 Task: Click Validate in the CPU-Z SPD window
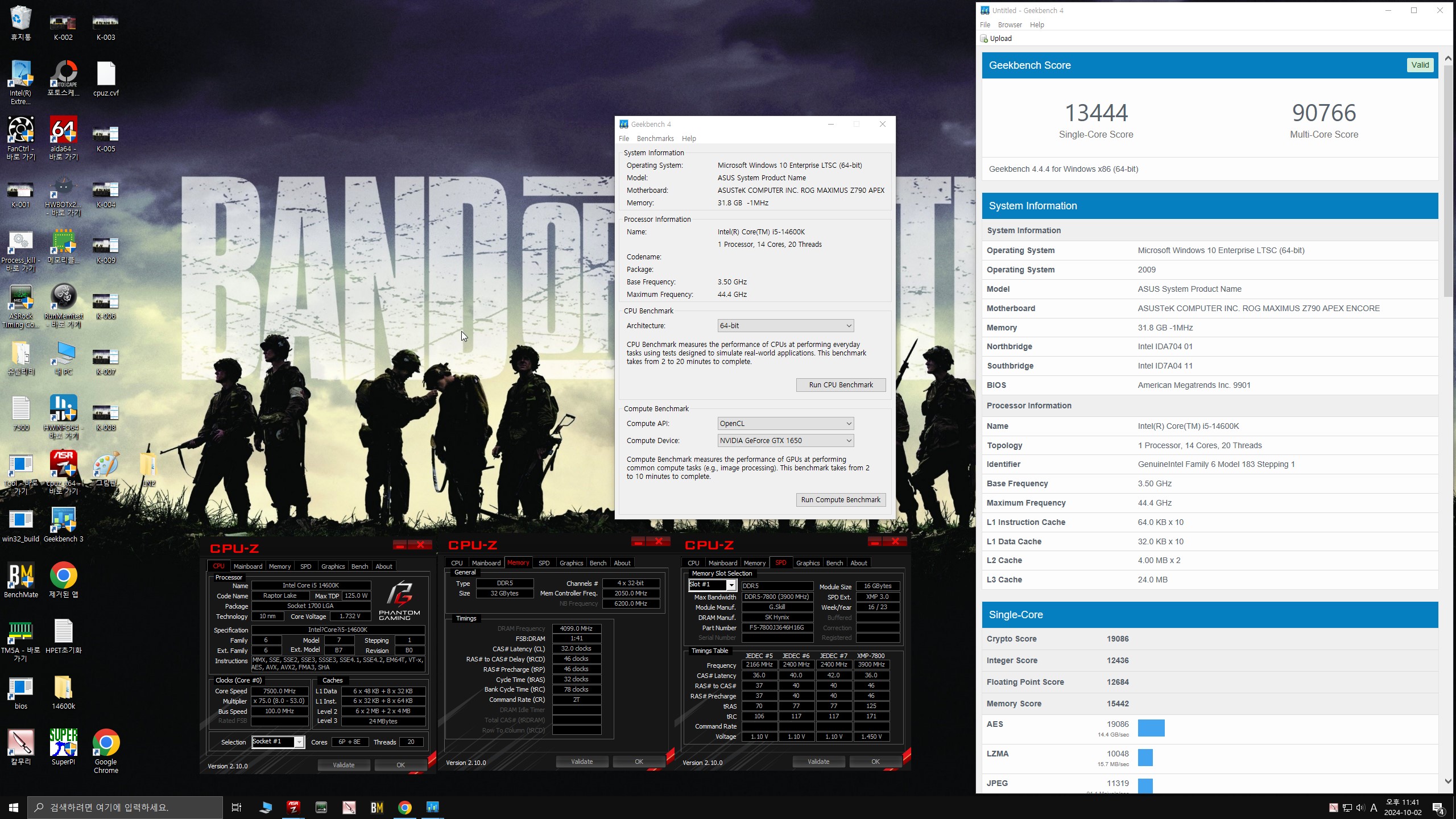[x=818, y=762]
